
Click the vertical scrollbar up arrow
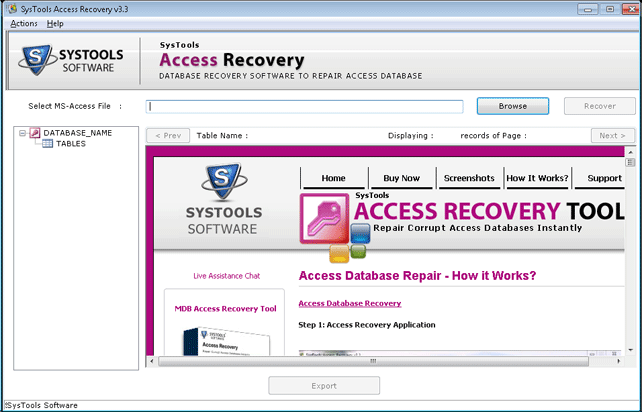coord(630,152)
